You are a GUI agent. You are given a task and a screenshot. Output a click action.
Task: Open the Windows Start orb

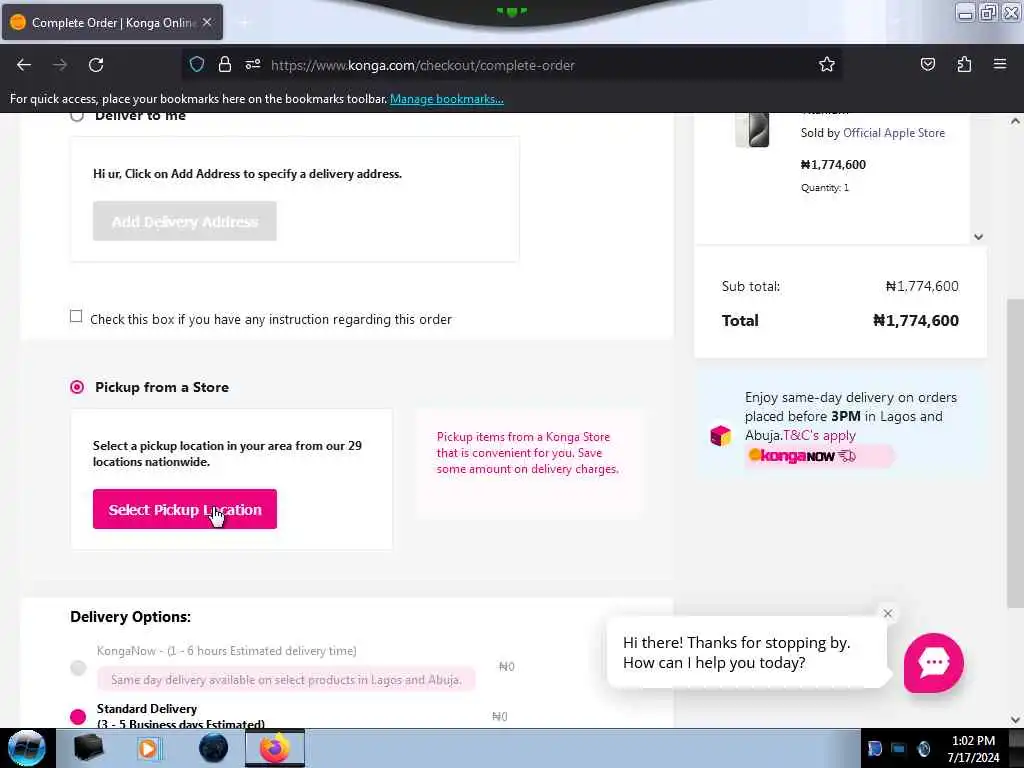pos(26,748)
